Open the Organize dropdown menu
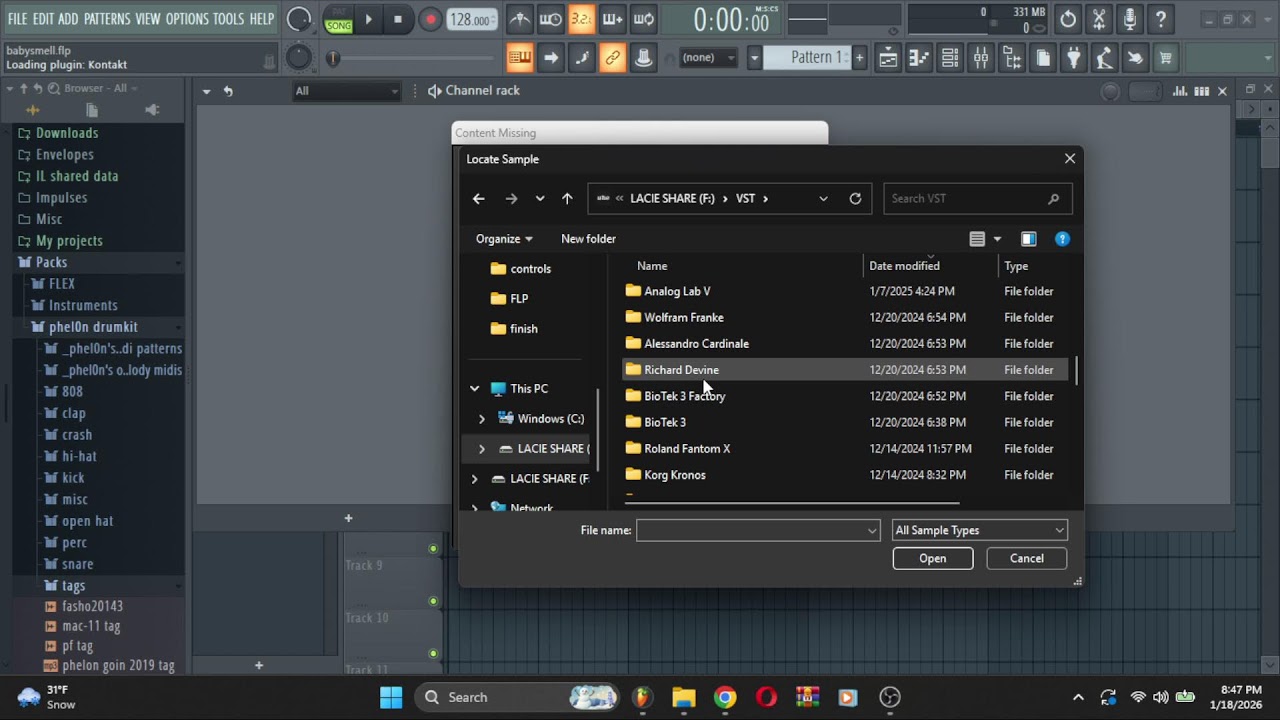1280x720 pixels. click(504, 239)
